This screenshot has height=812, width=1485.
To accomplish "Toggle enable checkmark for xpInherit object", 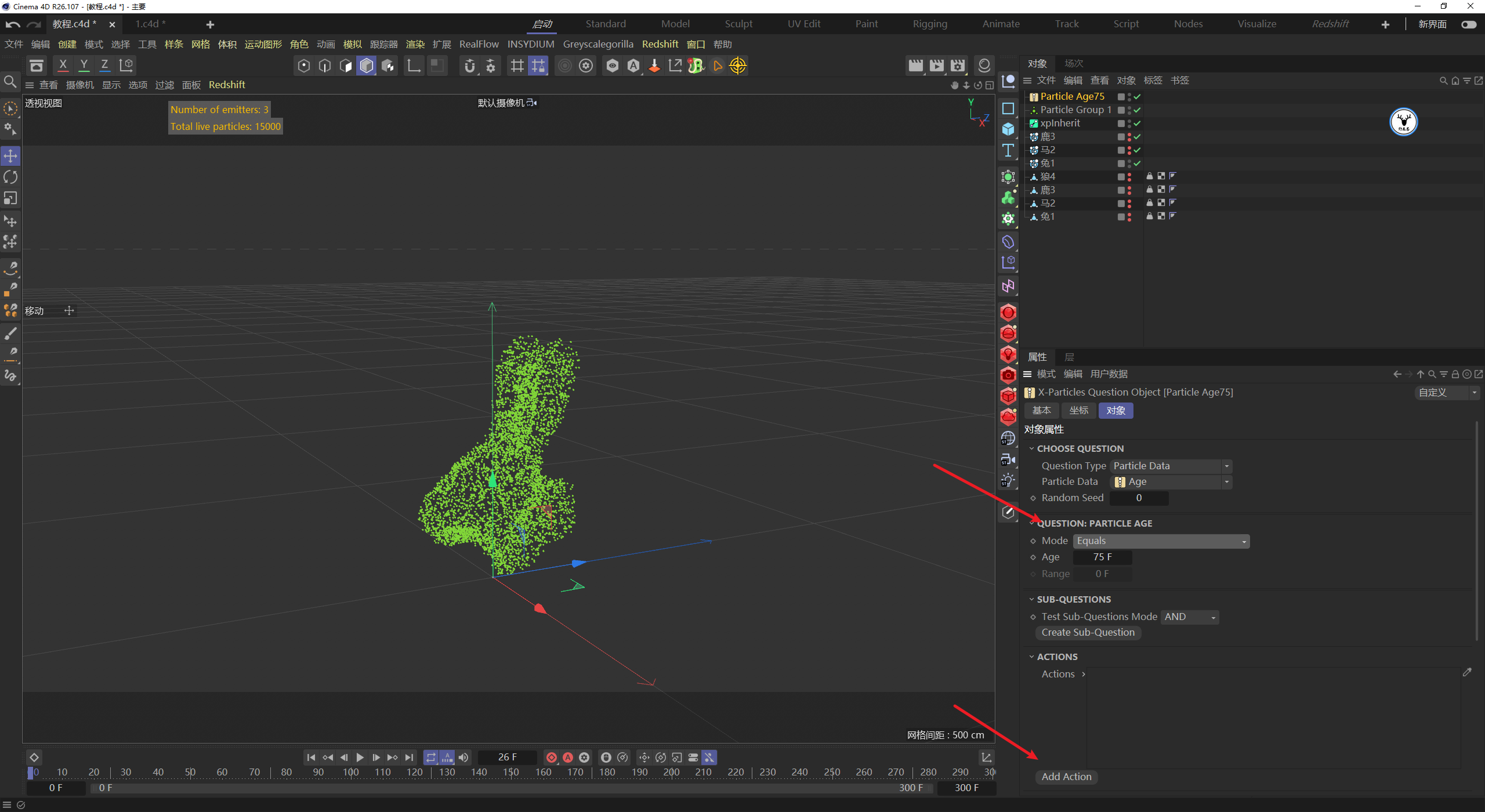I will [1137, 123].
